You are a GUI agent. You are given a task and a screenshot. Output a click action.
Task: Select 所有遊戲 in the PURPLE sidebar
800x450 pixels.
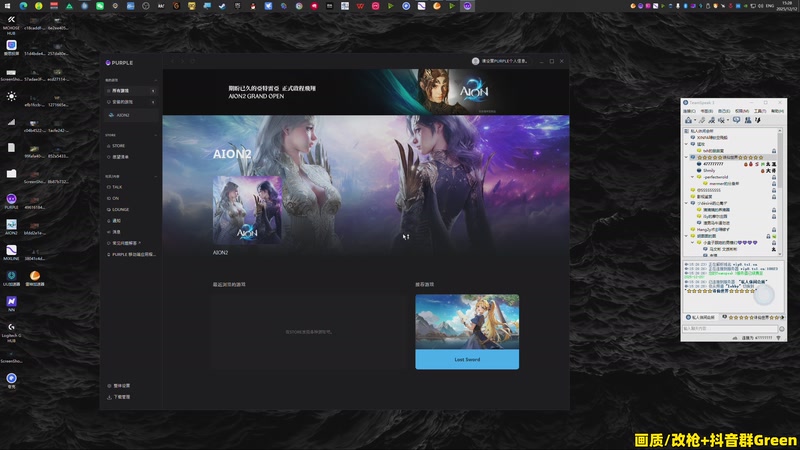point(131,91)
